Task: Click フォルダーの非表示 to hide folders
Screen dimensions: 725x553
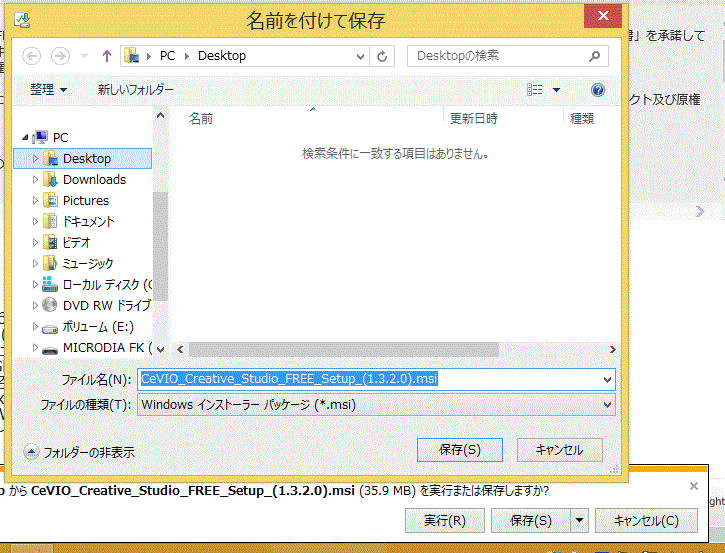Action: 79,452
